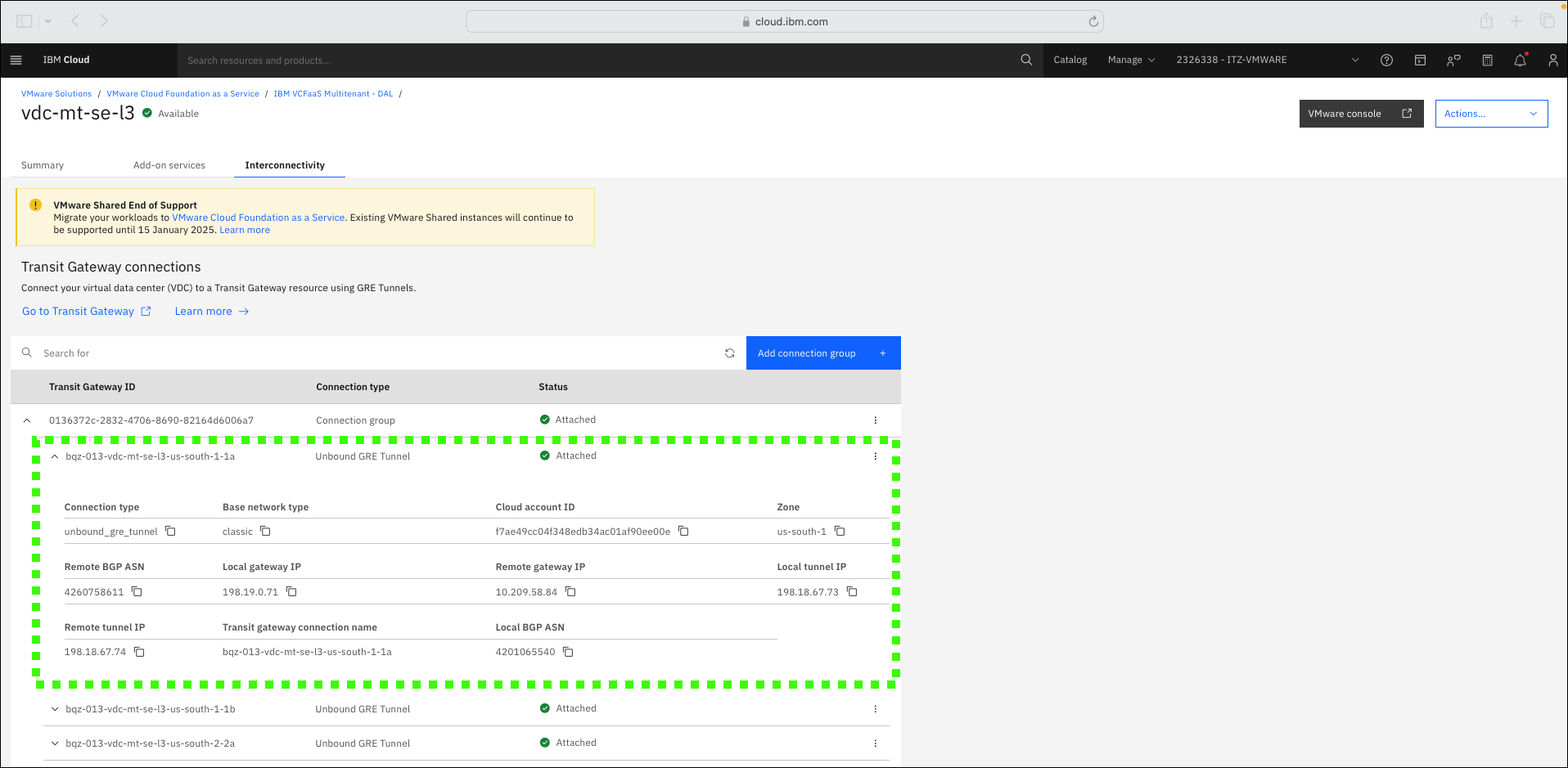This screenshot has width=1568, height=768.
Task: Open the Catalog menu item
Action: [1070, 60]
